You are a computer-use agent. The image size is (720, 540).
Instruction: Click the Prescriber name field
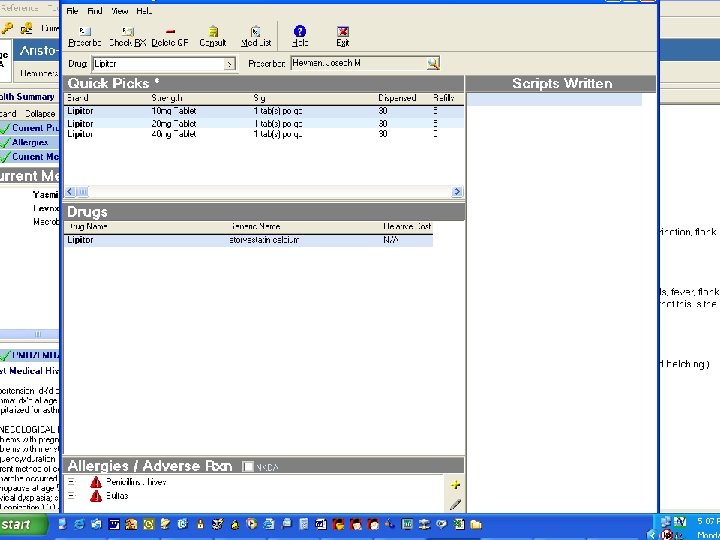click(x=359, y=63)
